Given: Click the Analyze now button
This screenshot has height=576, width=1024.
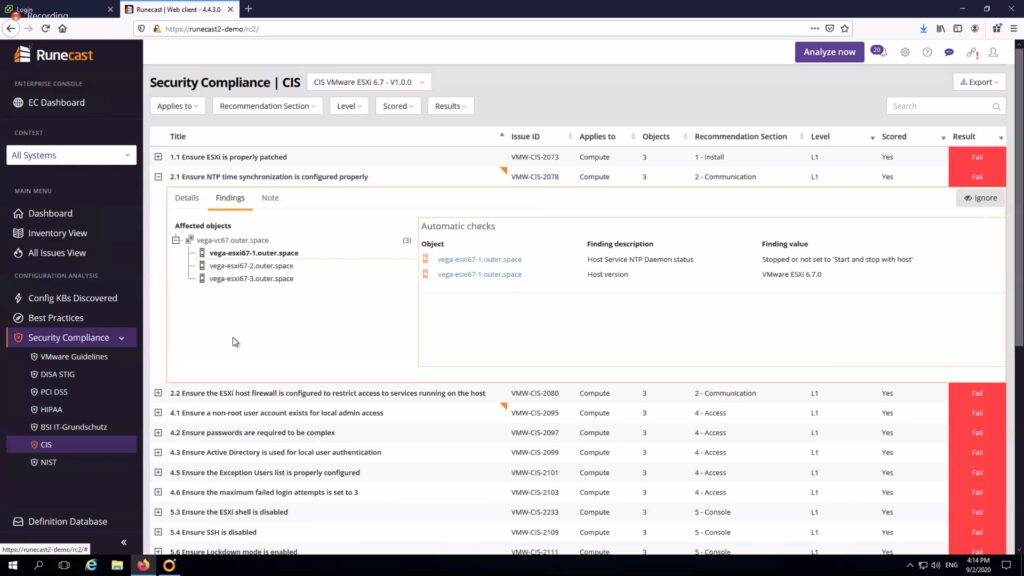Looking at the screenshot, I should pyautogui.click(x=829, y=52).
